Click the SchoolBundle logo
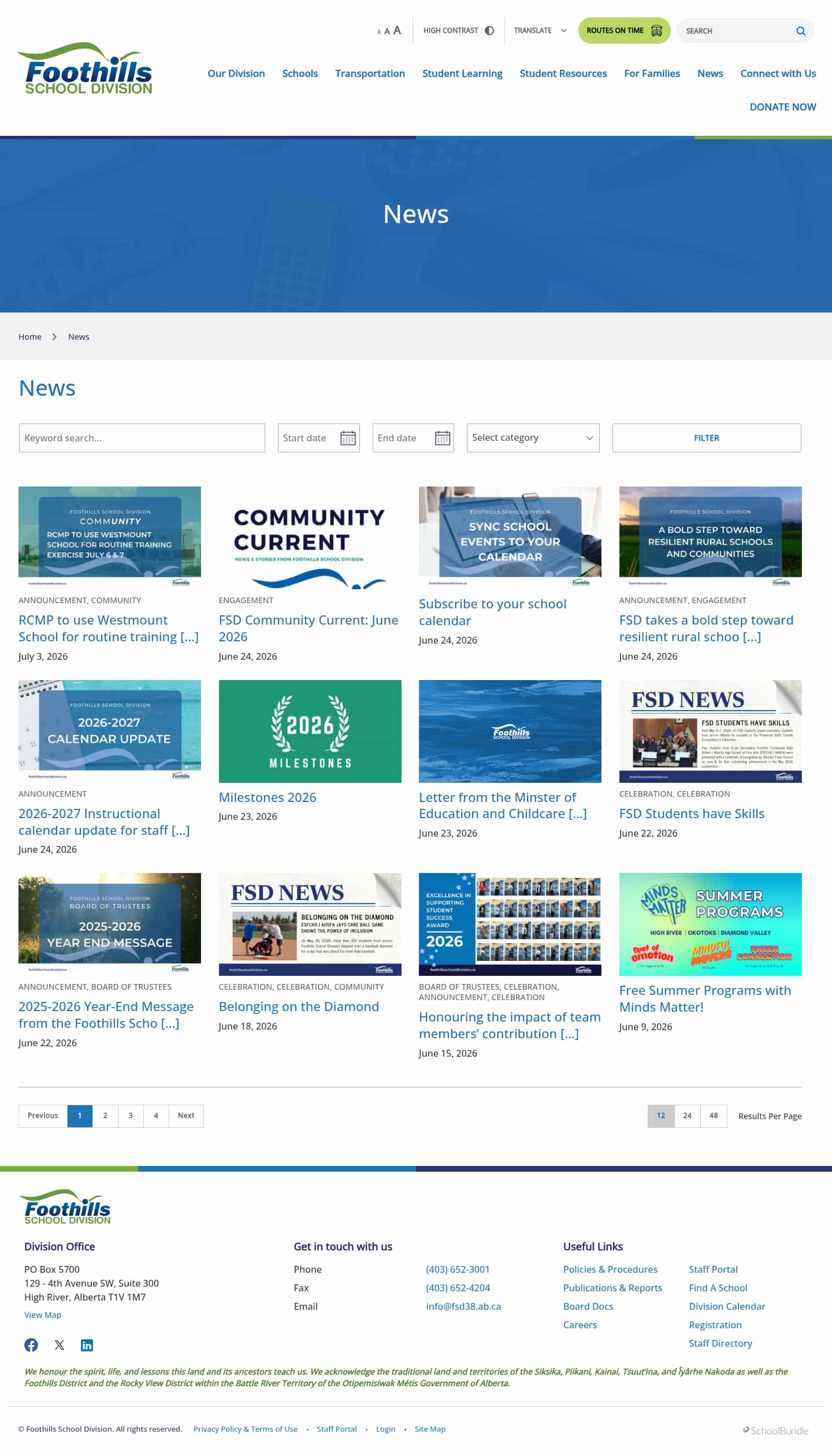This screenshot has width=832, height=1456. tap(775, 1431)
